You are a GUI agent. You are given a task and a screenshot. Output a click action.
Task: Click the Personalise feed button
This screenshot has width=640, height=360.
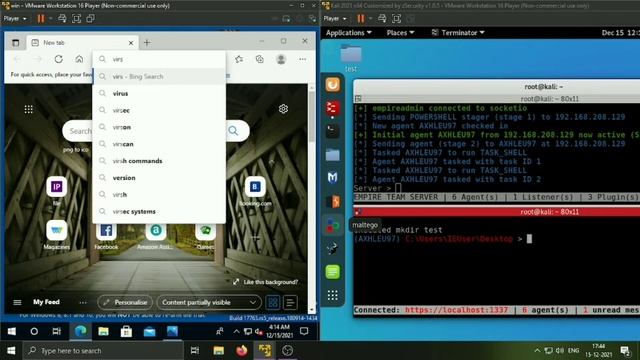pyautogui.click(x=125, y=302)
